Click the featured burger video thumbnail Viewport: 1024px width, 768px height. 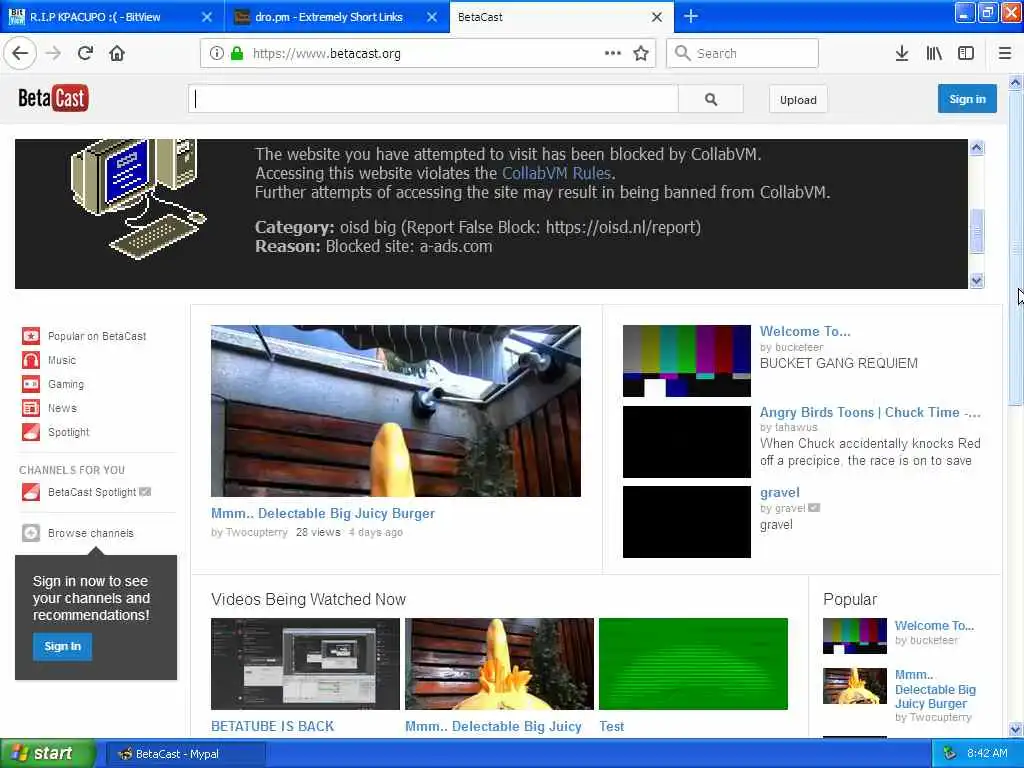pyautogui.click(x=396, y=411)
